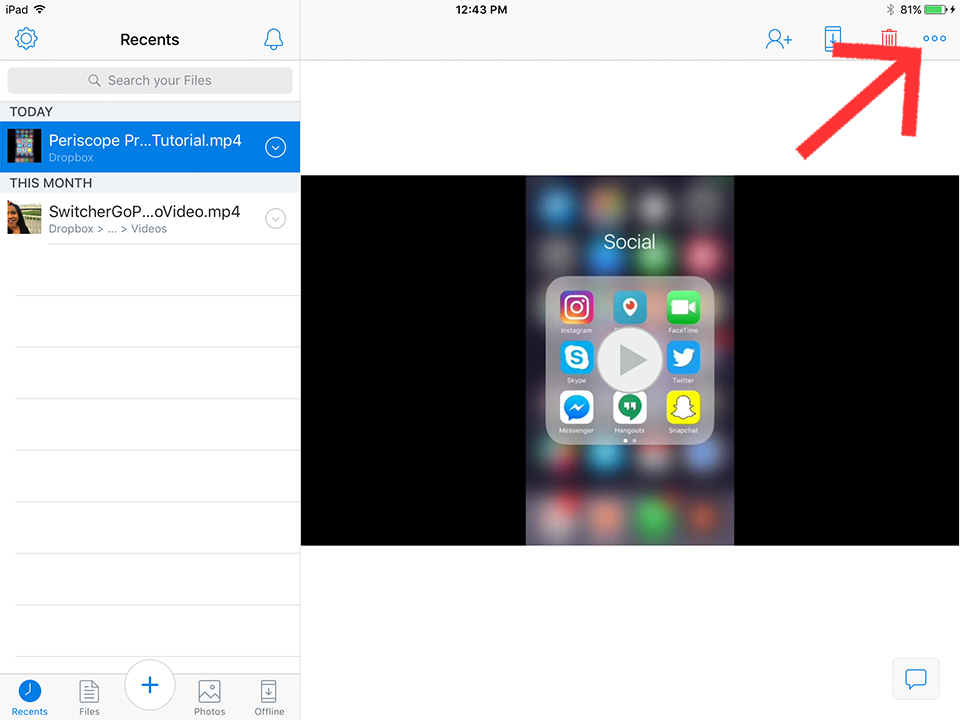Open the Offline tab
This screenshot has height=720, width=960.
coord(269,697)
